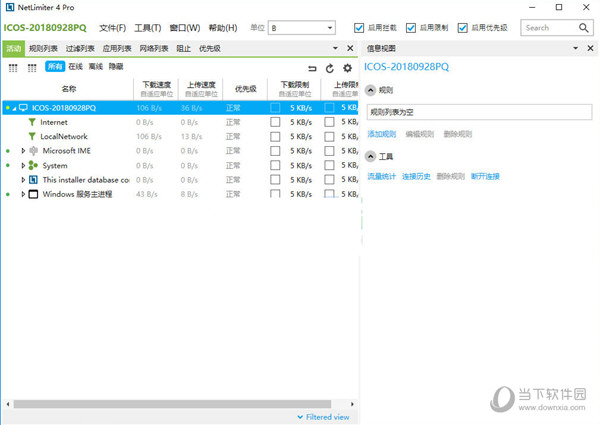
Task: Click the 流量统计 link
Action: 382,176
